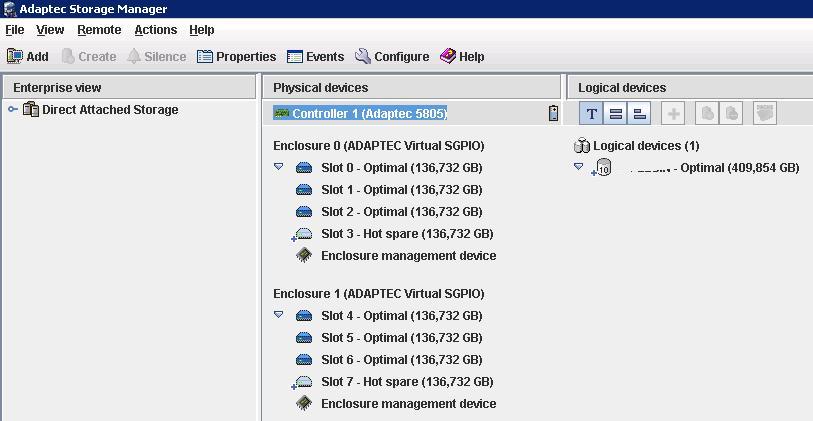This screenshot has height=421, width=813.
Task: Click the Help book icon in toolbar
Action: [448, 57]
